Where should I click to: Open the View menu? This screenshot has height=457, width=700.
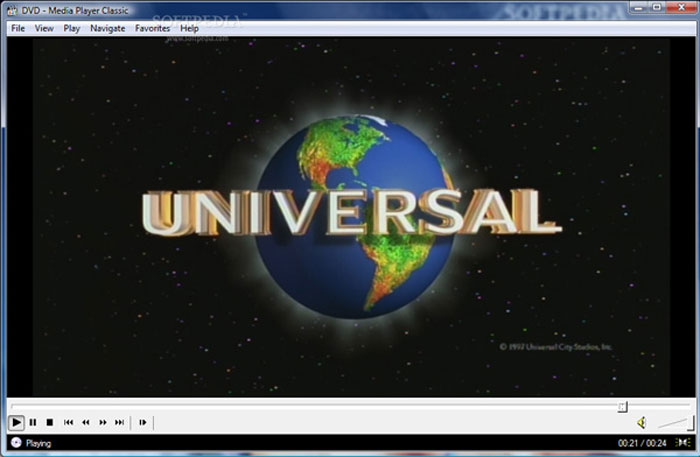click(44, 28)
